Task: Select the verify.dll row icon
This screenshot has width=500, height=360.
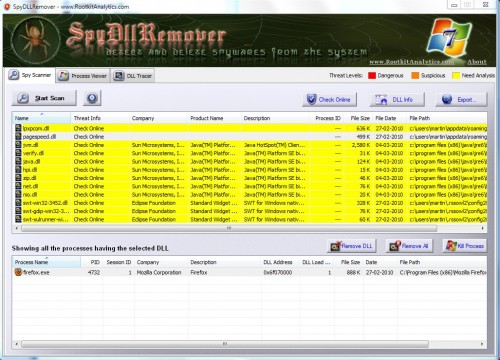Action: point(18,153)
